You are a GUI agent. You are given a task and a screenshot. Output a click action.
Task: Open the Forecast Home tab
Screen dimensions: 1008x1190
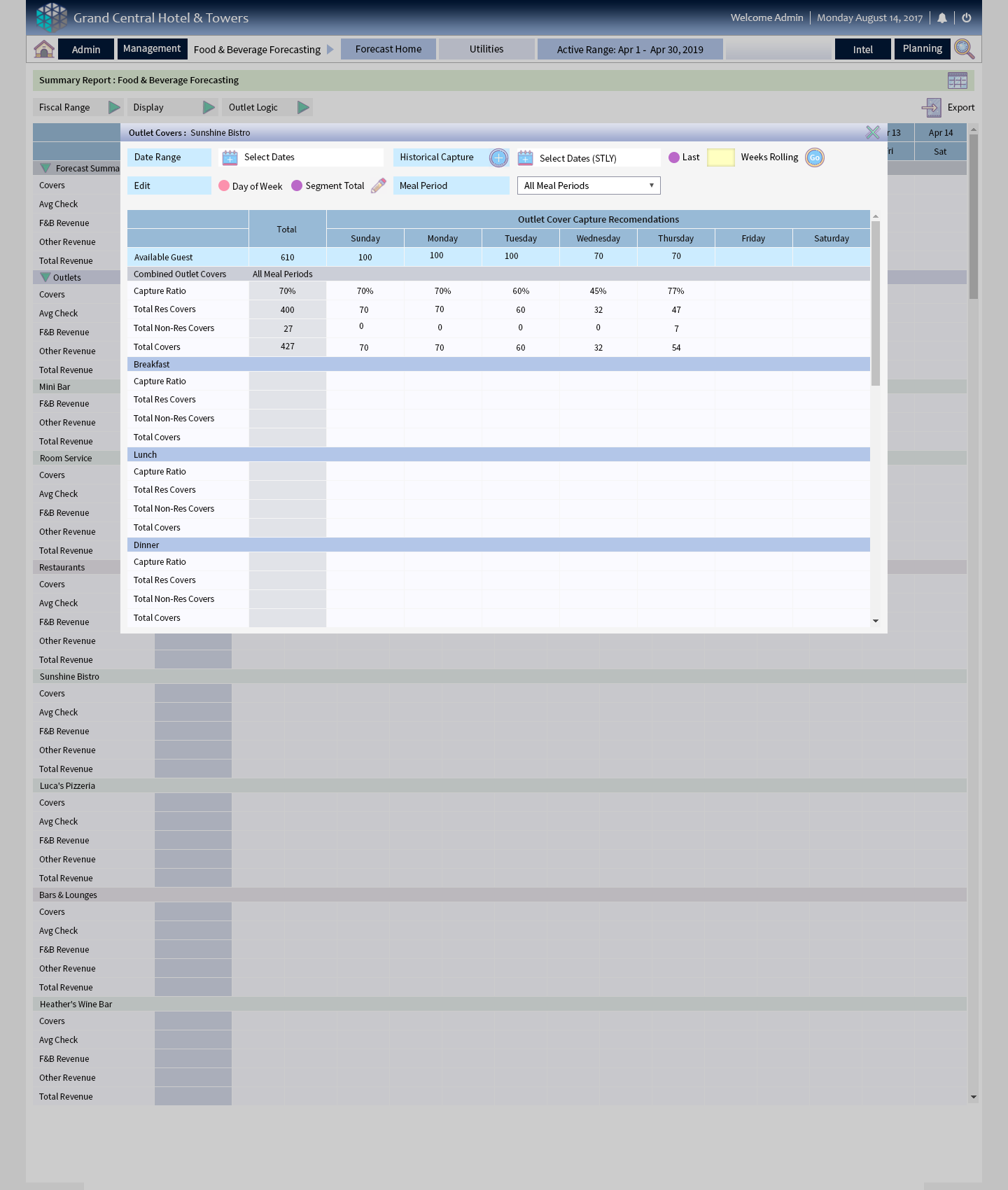pos(388,50)
